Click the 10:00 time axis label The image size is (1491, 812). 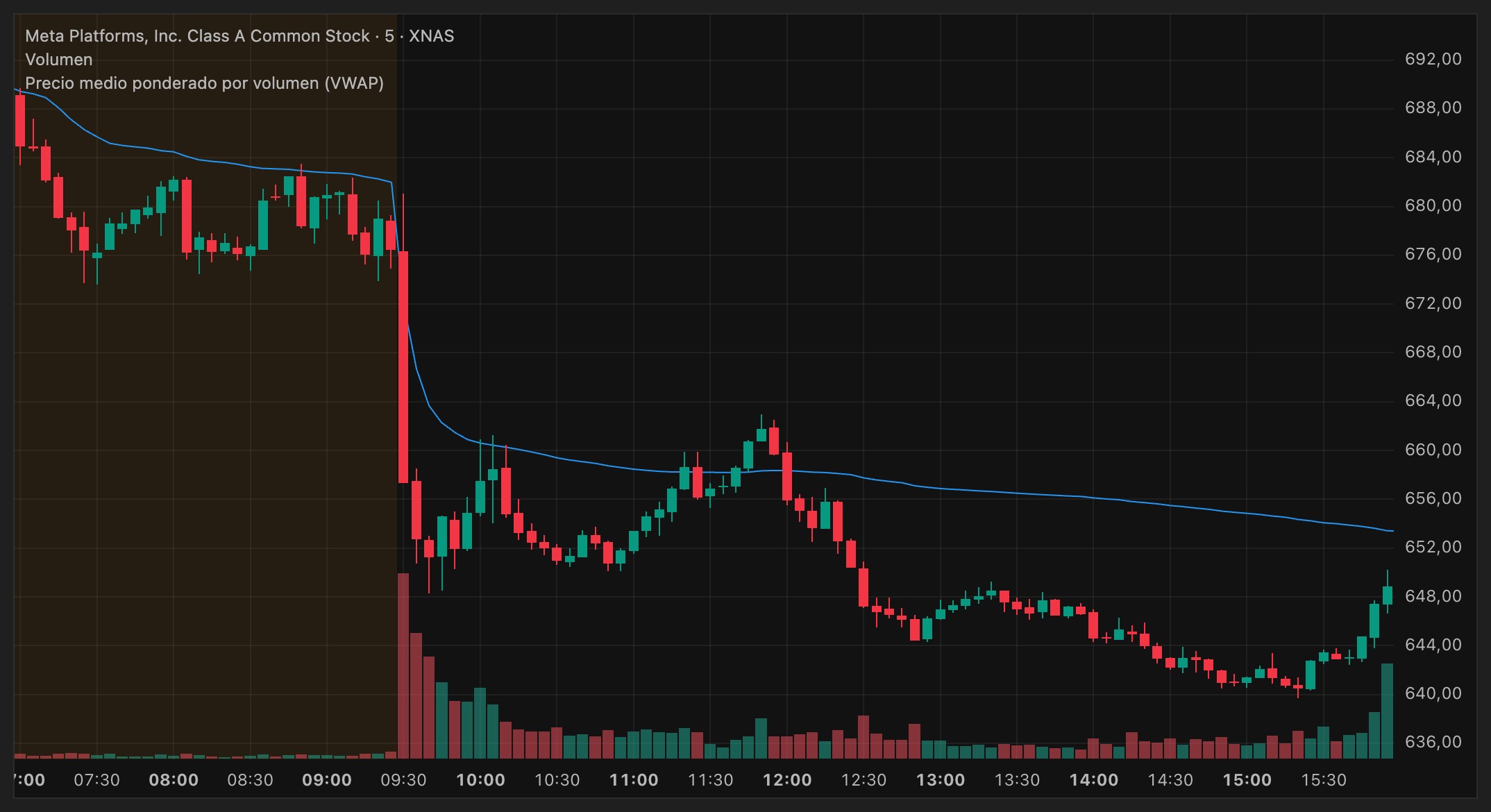pos(480,780)
